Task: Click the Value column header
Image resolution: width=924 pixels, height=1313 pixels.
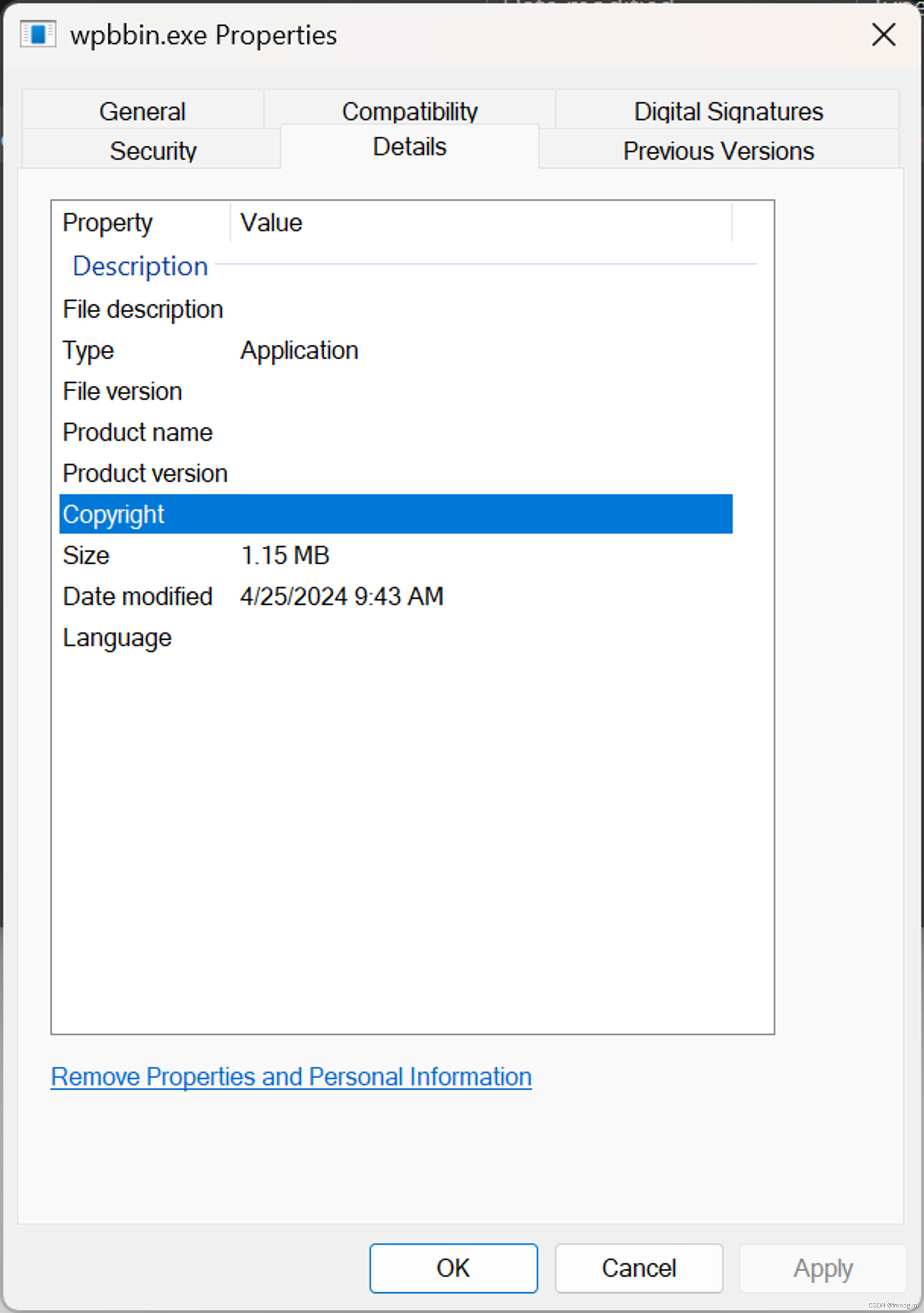Action: 271,223
